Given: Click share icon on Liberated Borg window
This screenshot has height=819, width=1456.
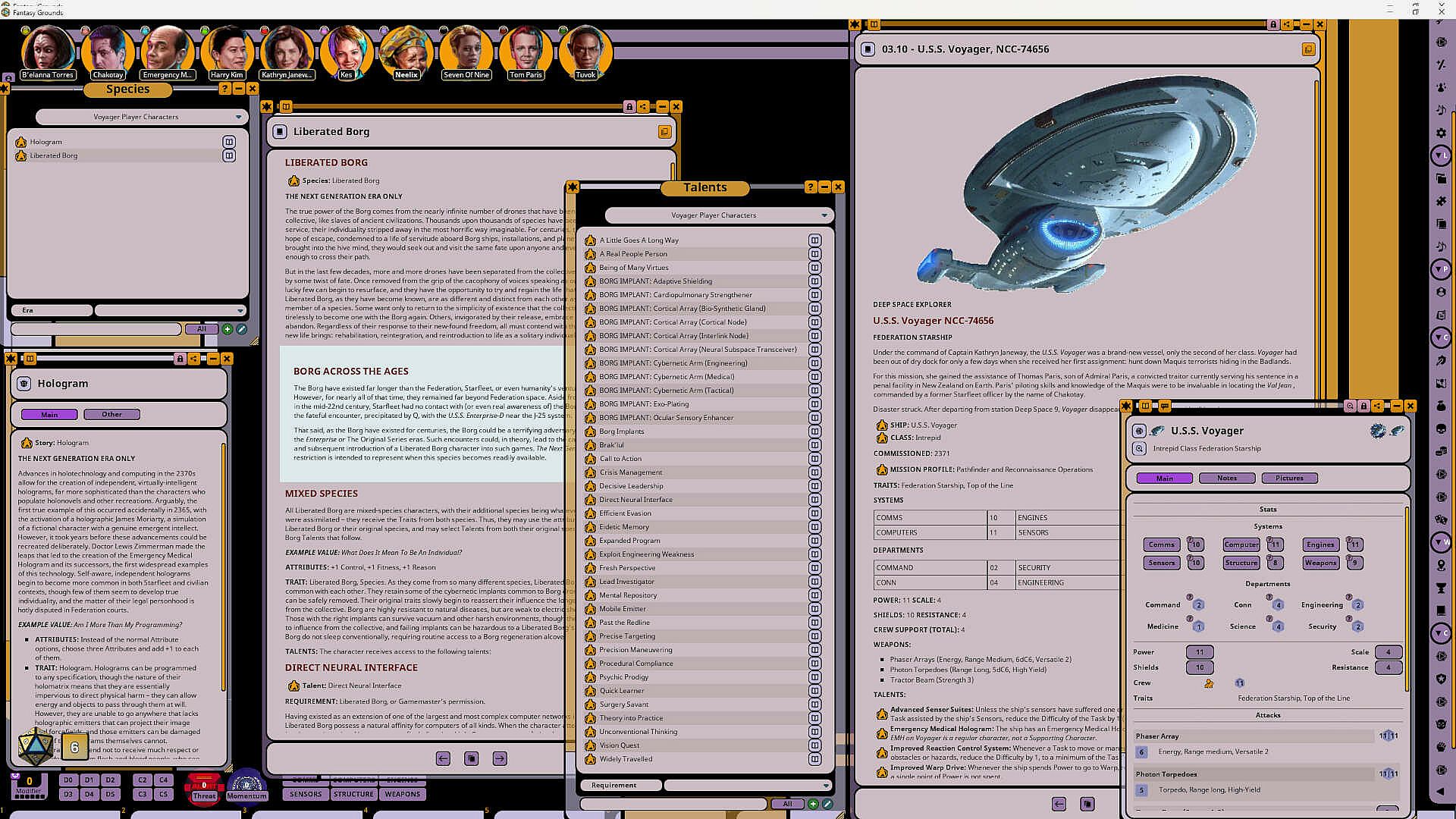Looking at the screenshot, I should pyautogui.click(x=643, y=107).
